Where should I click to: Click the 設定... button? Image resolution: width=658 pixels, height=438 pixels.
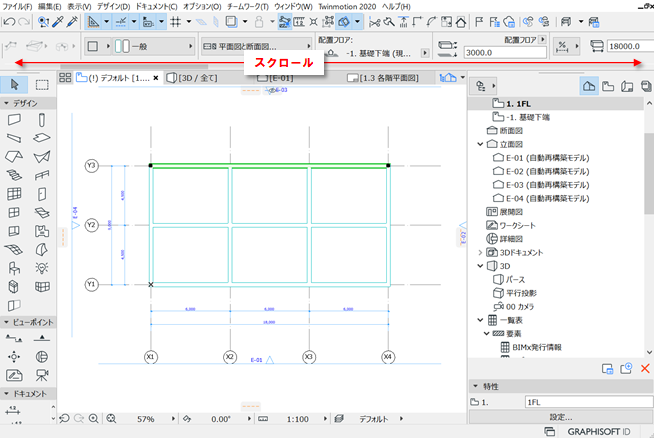(561, 417)
